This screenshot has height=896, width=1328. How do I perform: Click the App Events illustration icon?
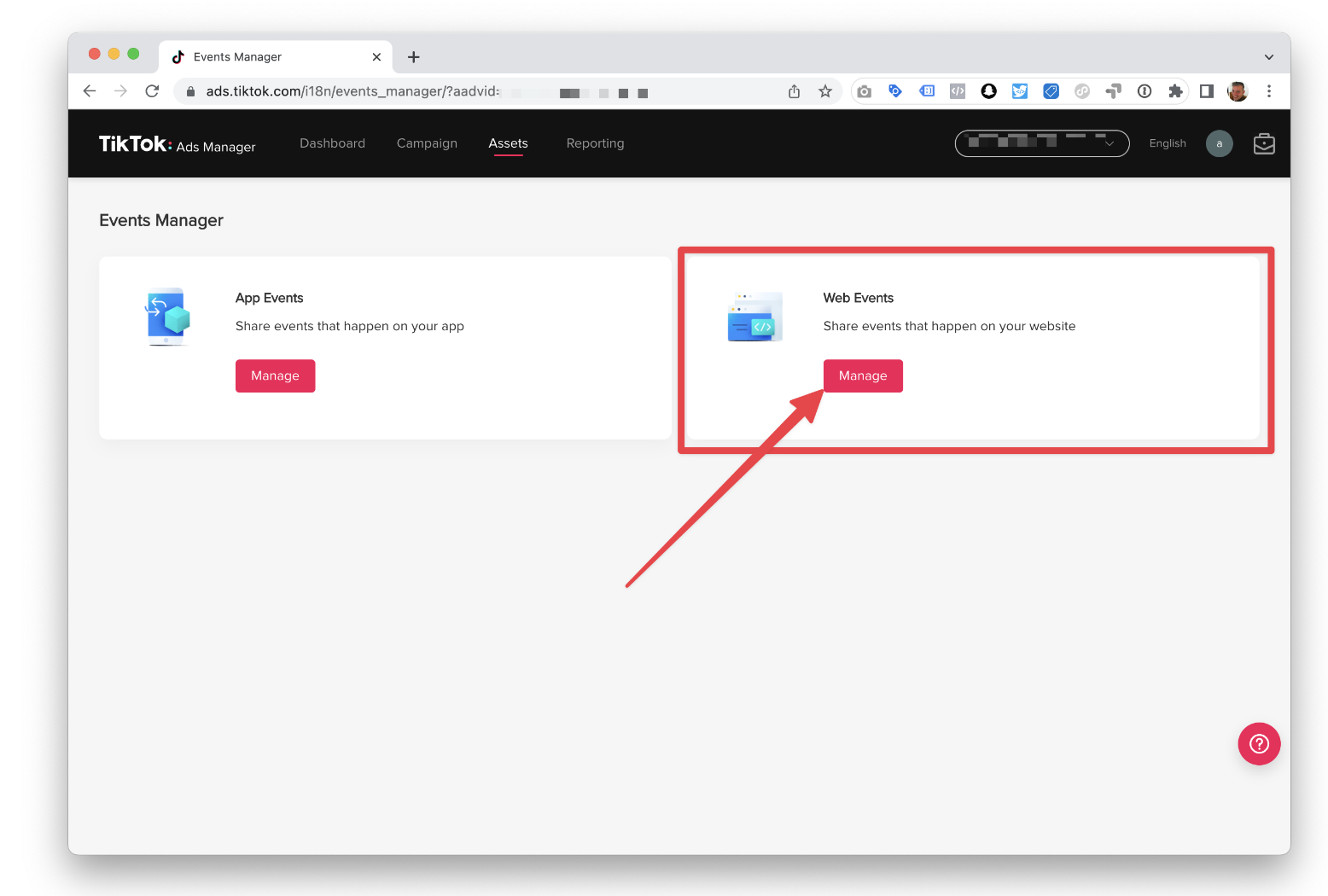tap(168, 317)
